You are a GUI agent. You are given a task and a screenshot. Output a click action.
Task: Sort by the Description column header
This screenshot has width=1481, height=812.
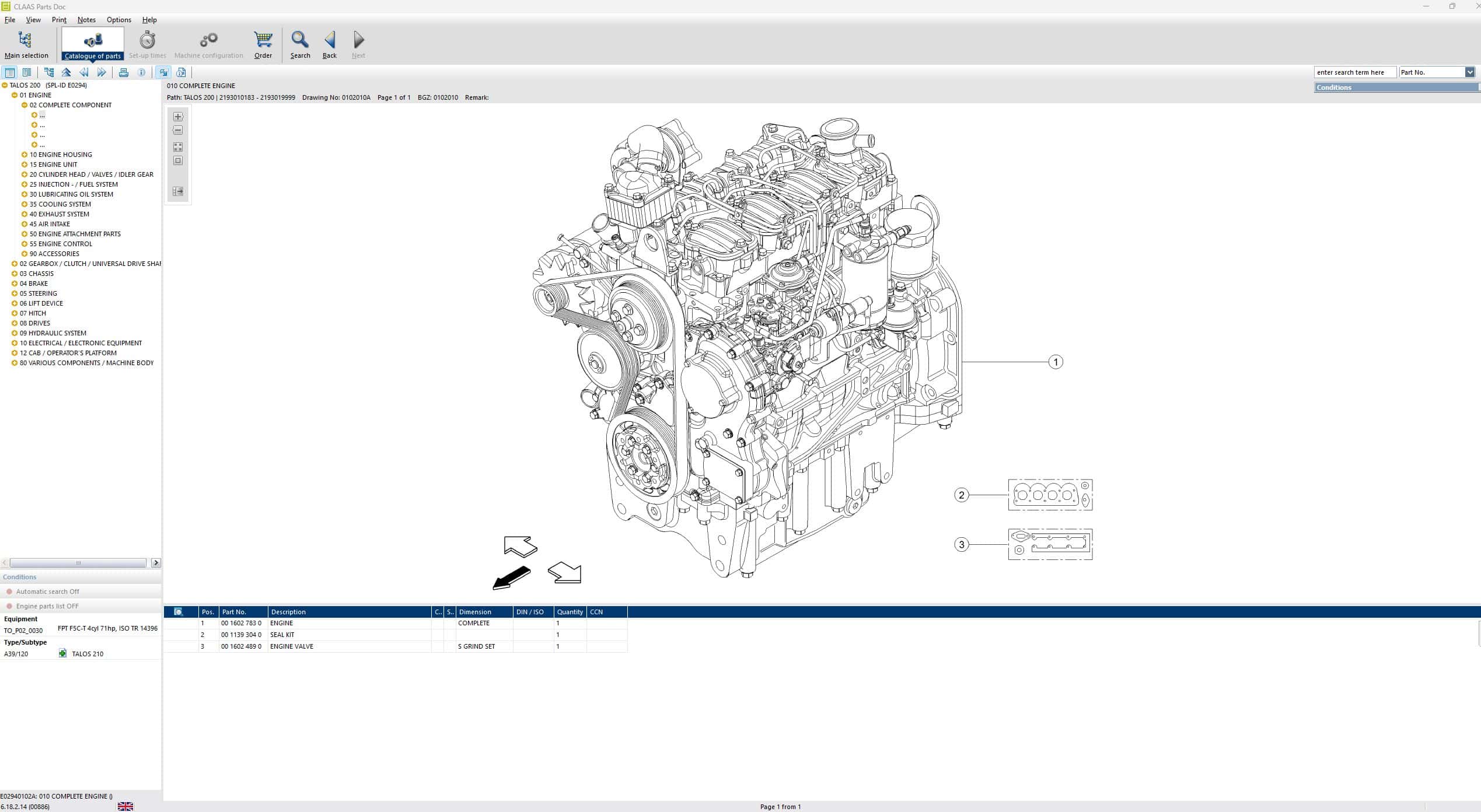pos(350,612)
